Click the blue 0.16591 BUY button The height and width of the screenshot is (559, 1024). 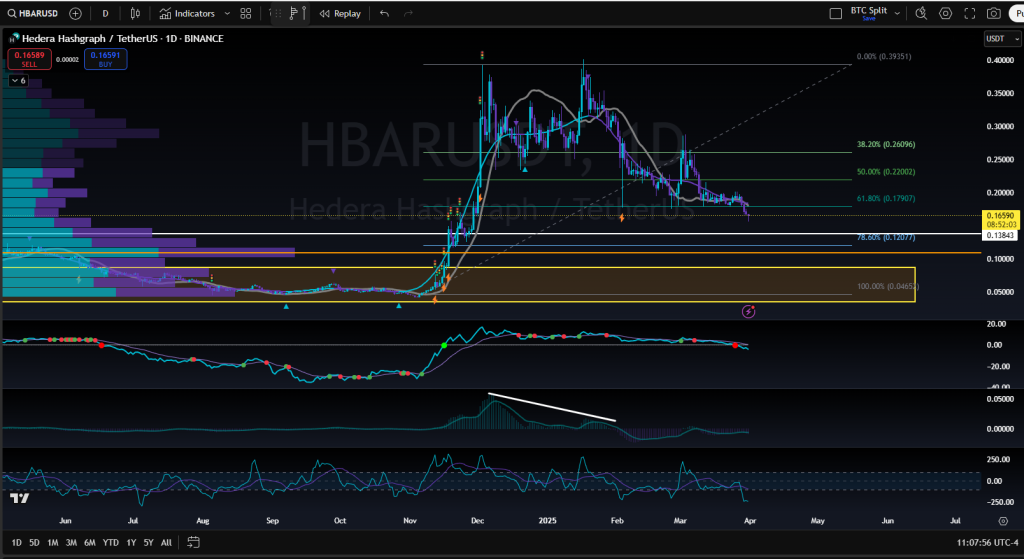pos(105,59)
